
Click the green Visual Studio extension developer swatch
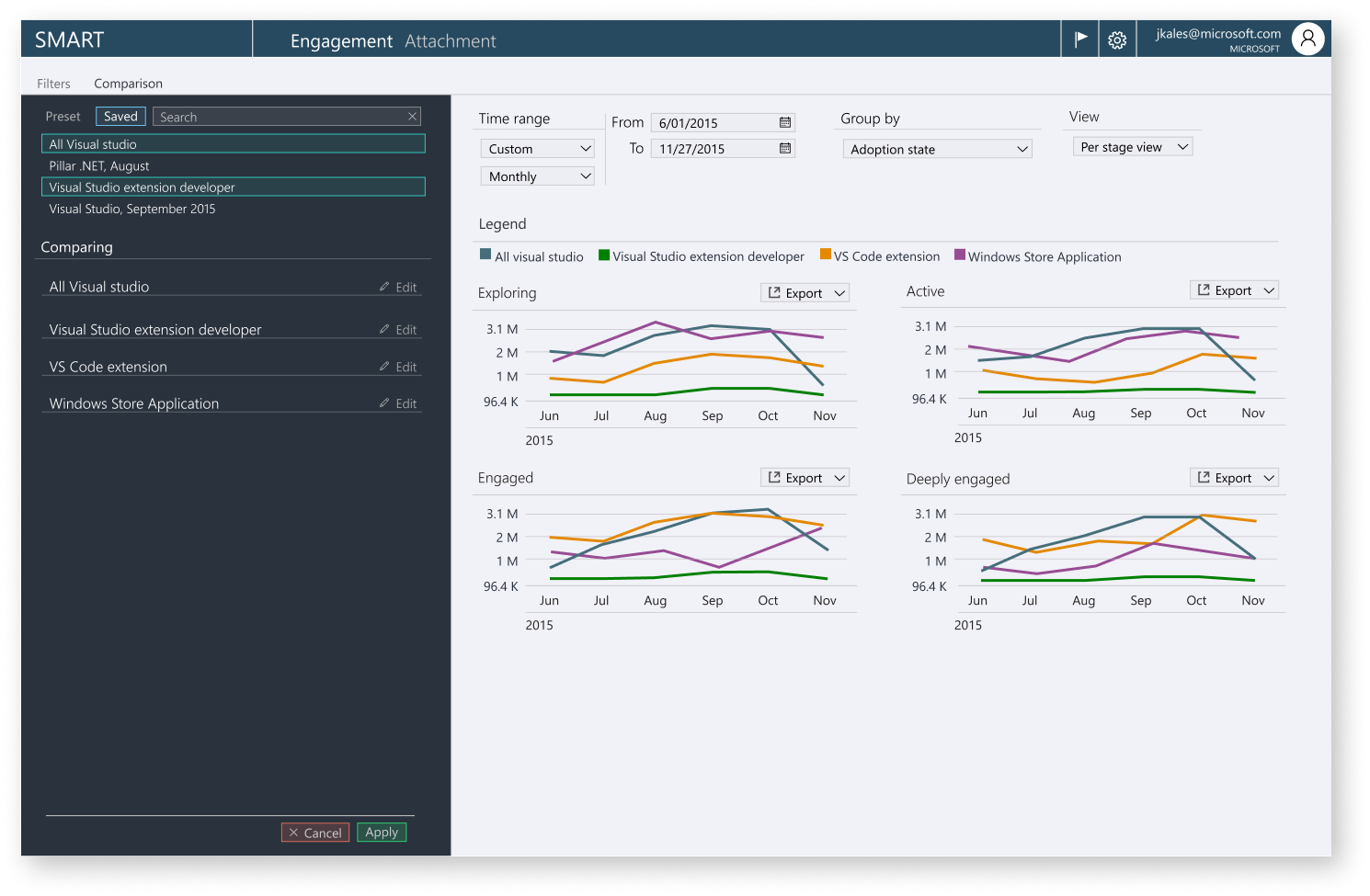(x=604, y=255)
